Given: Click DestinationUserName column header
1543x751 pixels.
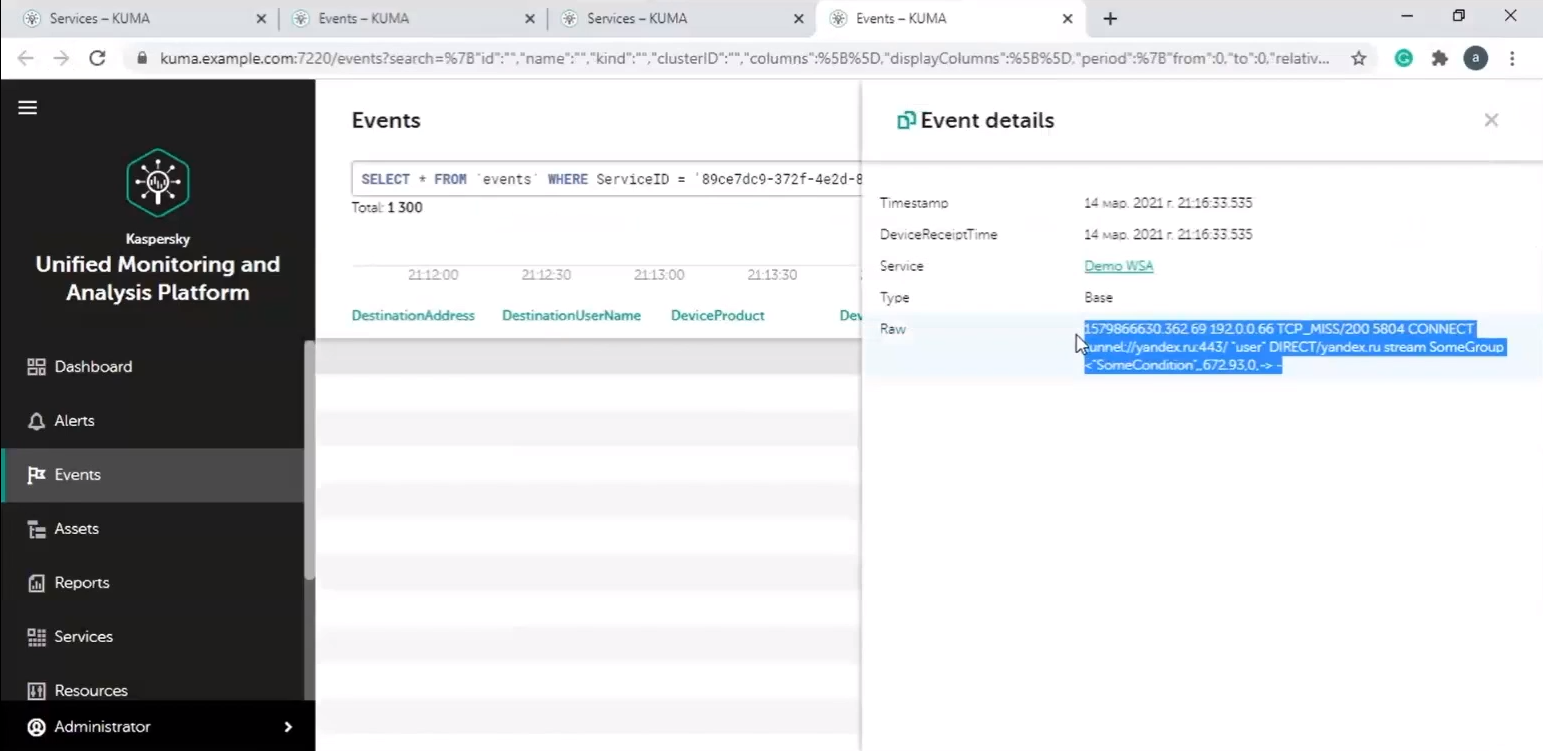Looking at the screenshot, I should [x=571, y=316].
